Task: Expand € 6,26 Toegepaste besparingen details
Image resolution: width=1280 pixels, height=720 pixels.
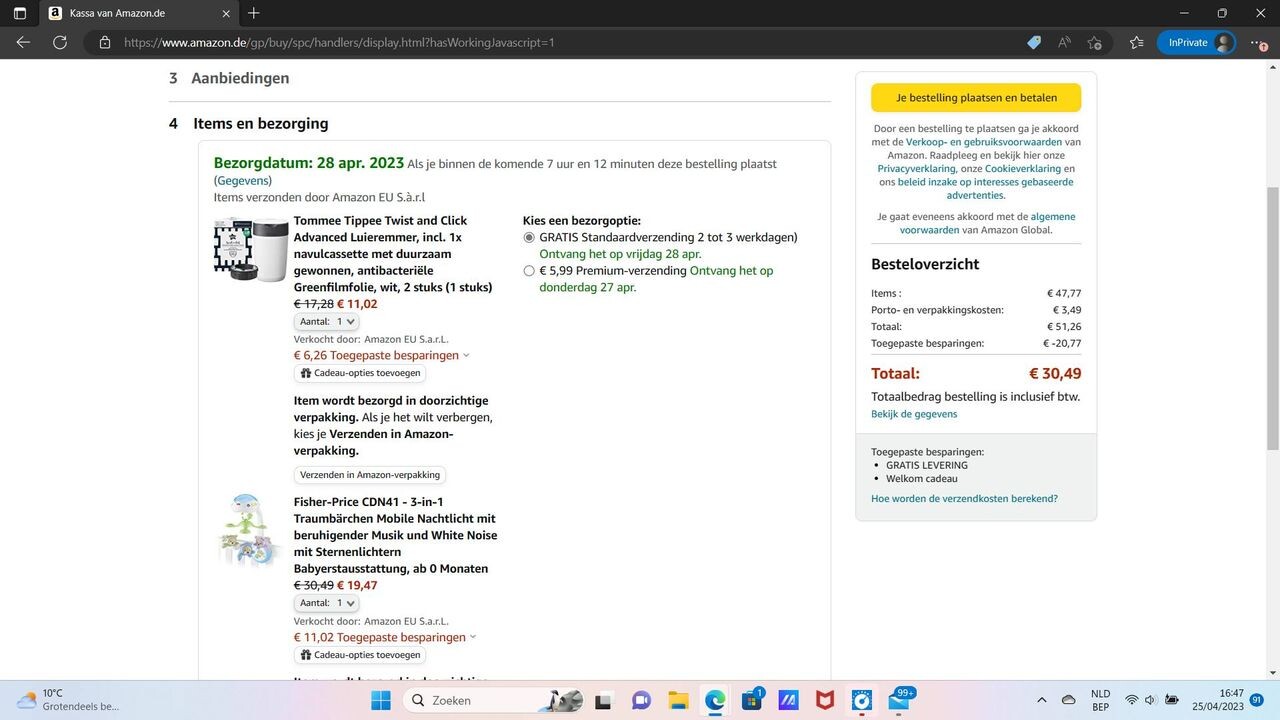Action: (381, 355)
